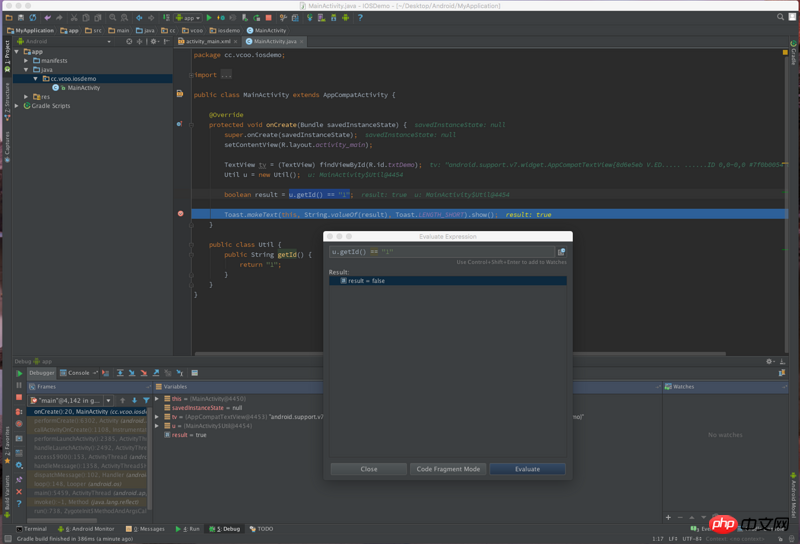The height and width of the screenshot is (544, 800).
Task: Click the expand expression editor icon in dialog
Action: click(x=561, y=252)
